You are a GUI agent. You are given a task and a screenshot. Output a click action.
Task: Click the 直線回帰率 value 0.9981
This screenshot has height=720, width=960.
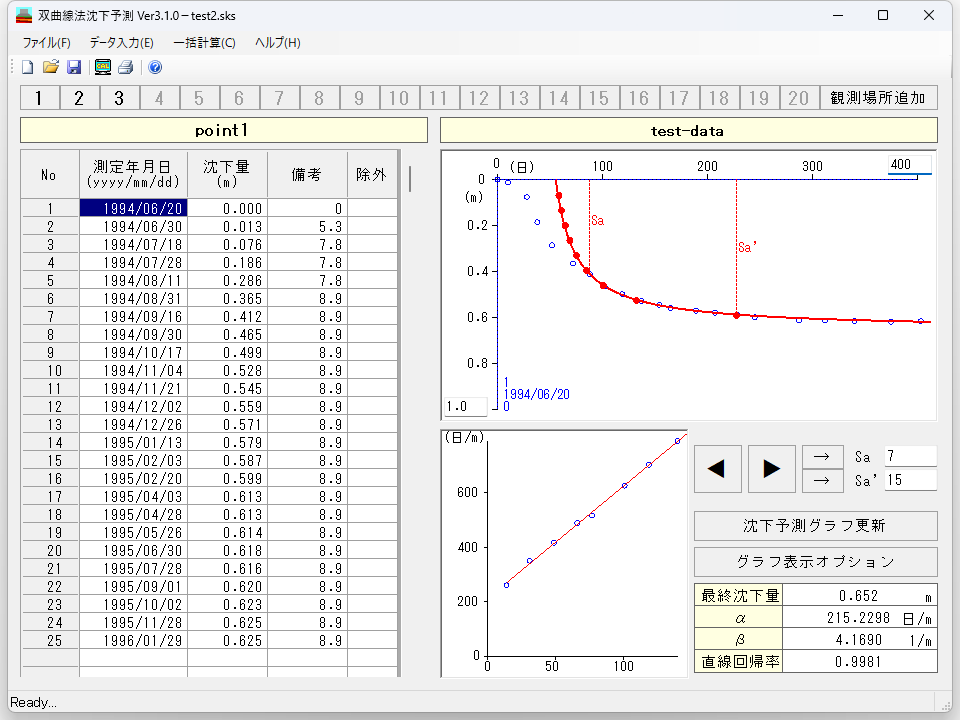859,662
